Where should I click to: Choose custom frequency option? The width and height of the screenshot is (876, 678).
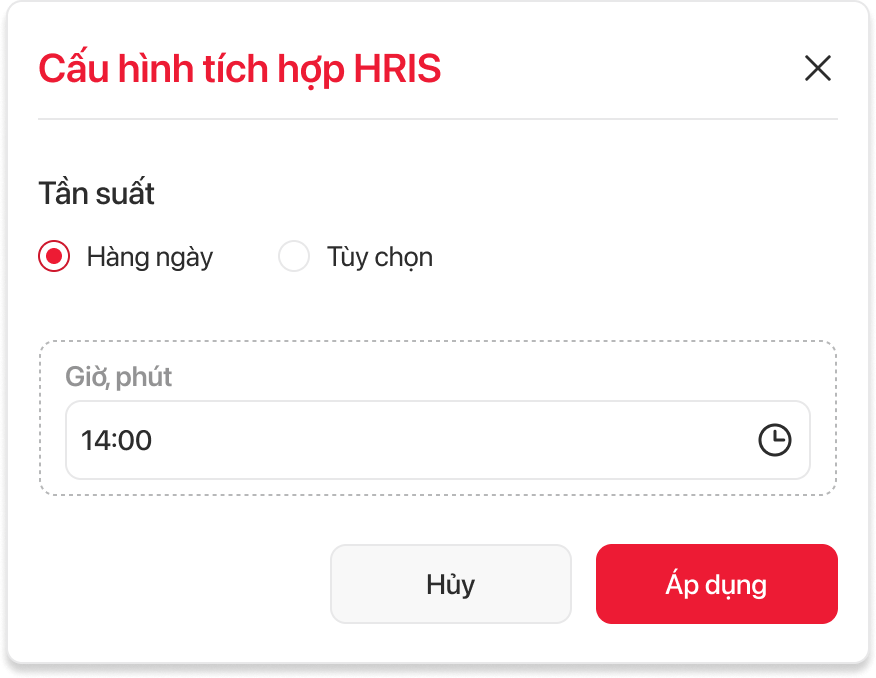pos(294,256)
